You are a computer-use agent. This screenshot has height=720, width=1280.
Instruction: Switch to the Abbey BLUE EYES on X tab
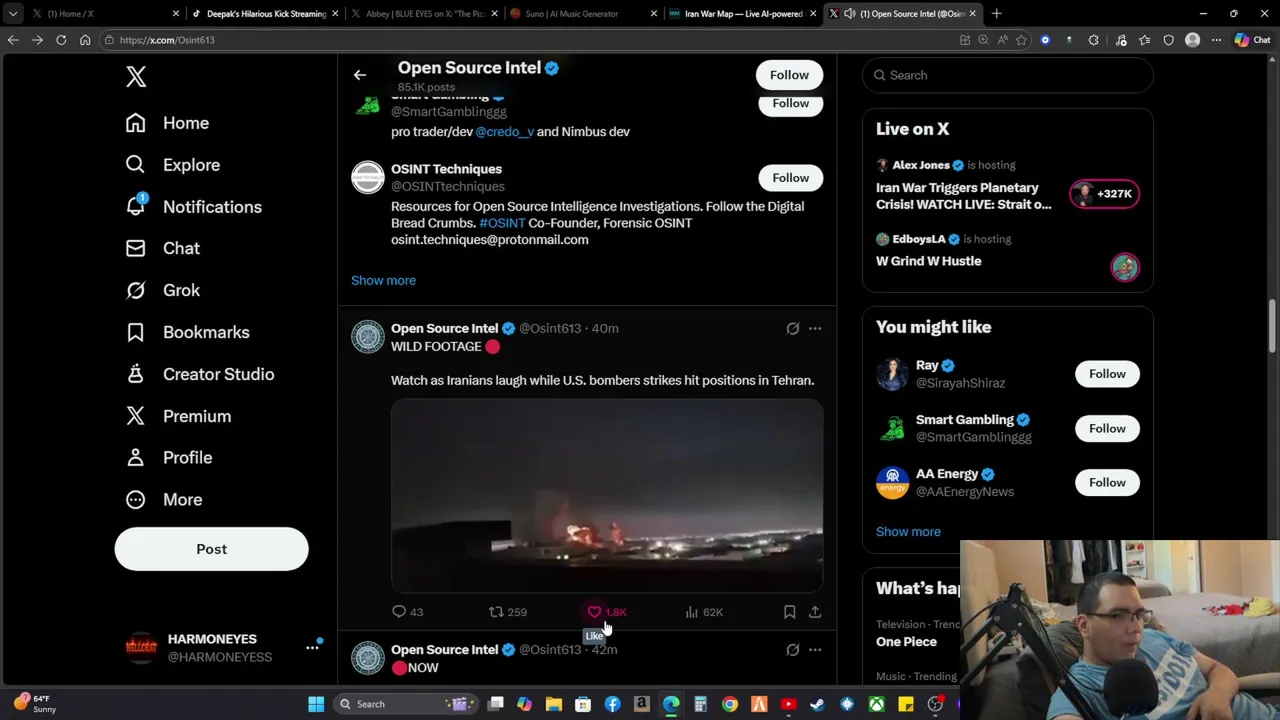point(425,14)
